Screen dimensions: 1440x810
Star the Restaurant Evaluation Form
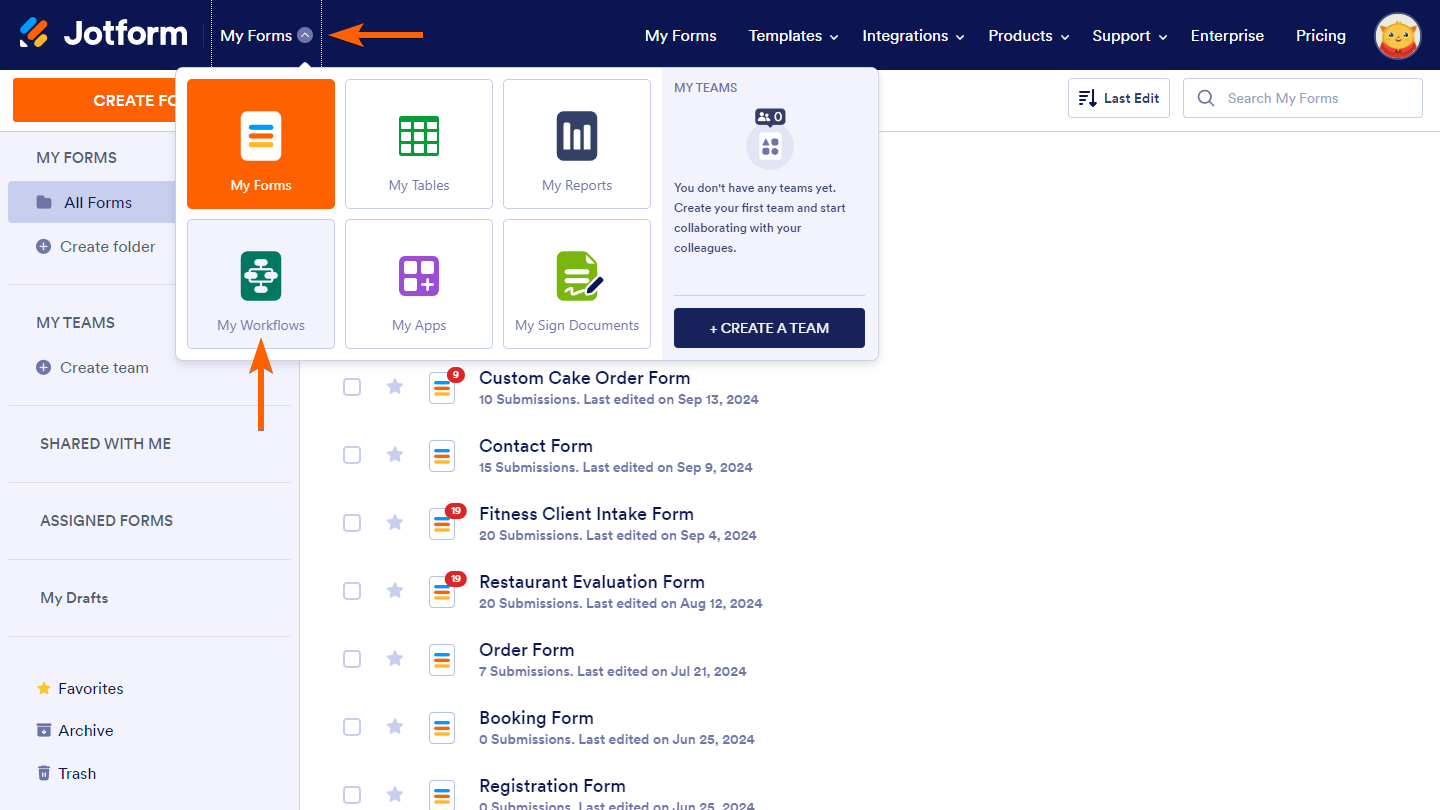point(395,590)
